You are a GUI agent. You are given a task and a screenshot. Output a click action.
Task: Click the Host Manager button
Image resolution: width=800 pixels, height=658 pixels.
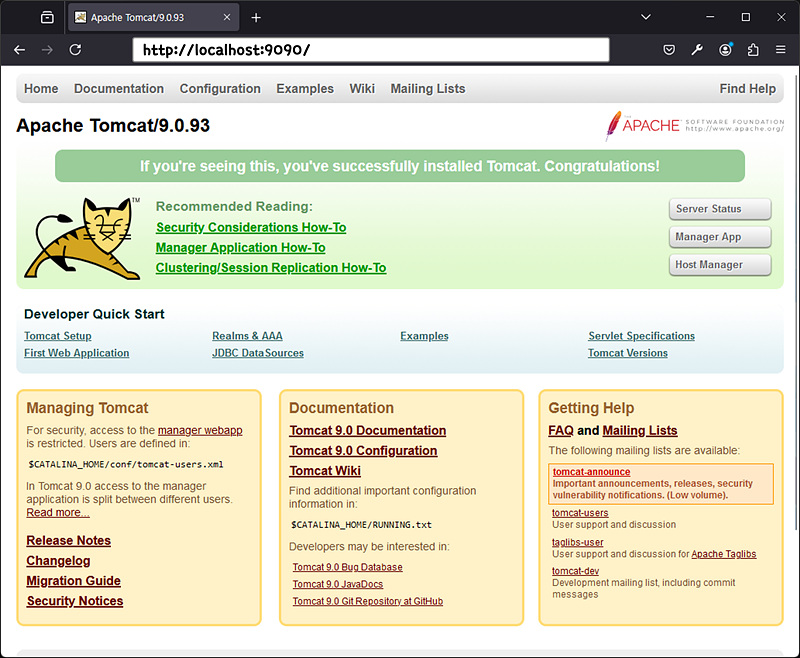(x=720, y=265)
